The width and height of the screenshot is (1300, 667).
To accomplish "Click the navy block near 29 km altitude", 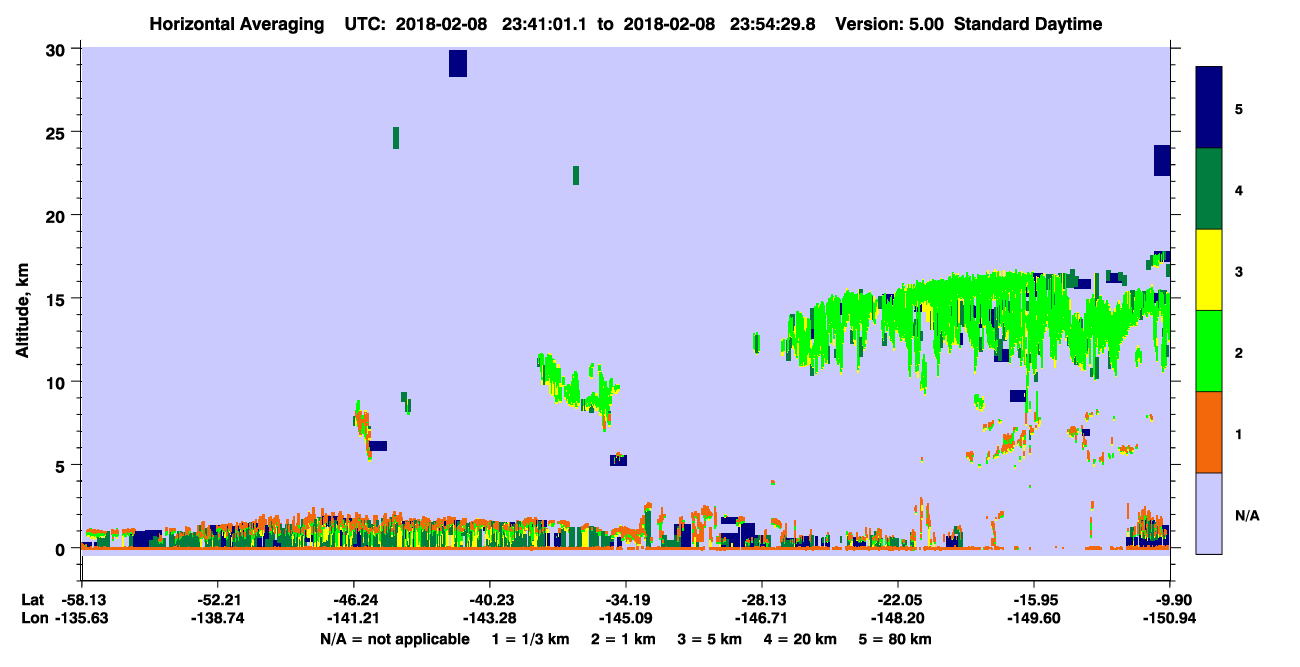I will point(458,63).
